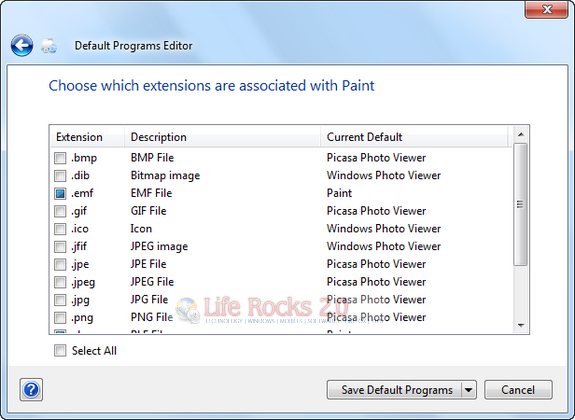Toggle the .gif extension checkbox
Viewport: 575px width, 420px height.
60,211
